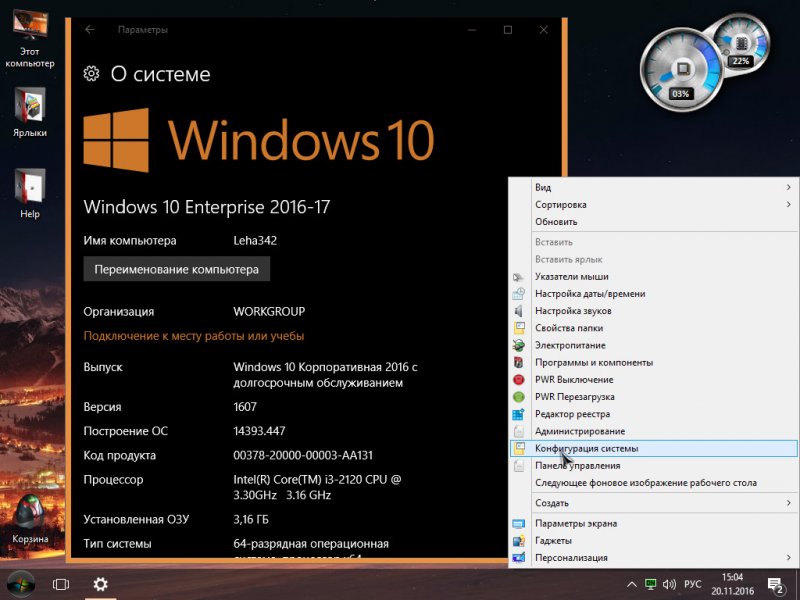
Task: Click the CPU usage gauge gadget
Action: 681,70
